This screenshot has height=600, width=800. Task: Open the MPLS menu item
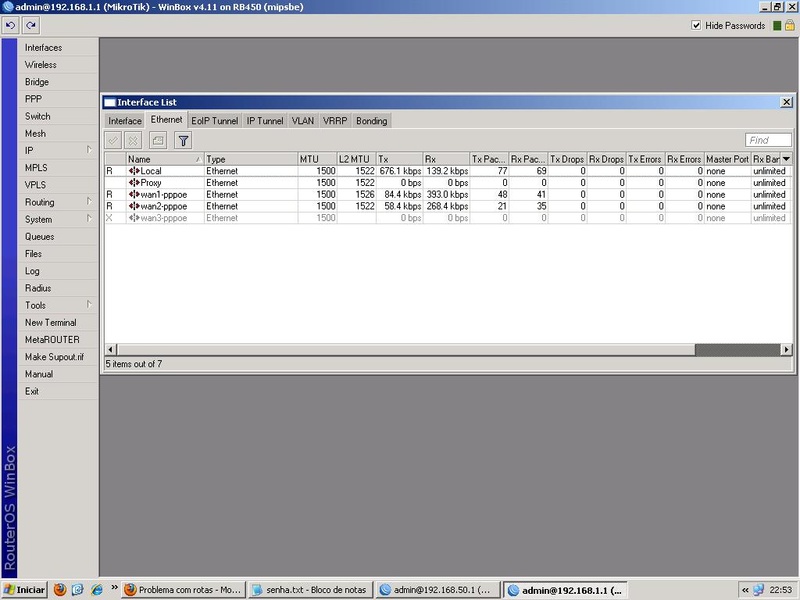[36, 168]
